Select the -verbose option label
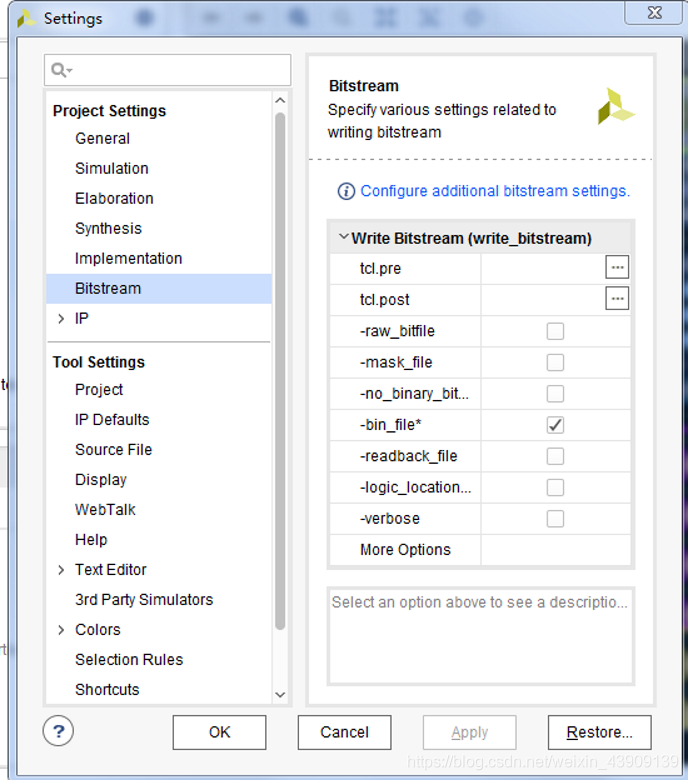The image size is (688, 780). coord(390,519)
